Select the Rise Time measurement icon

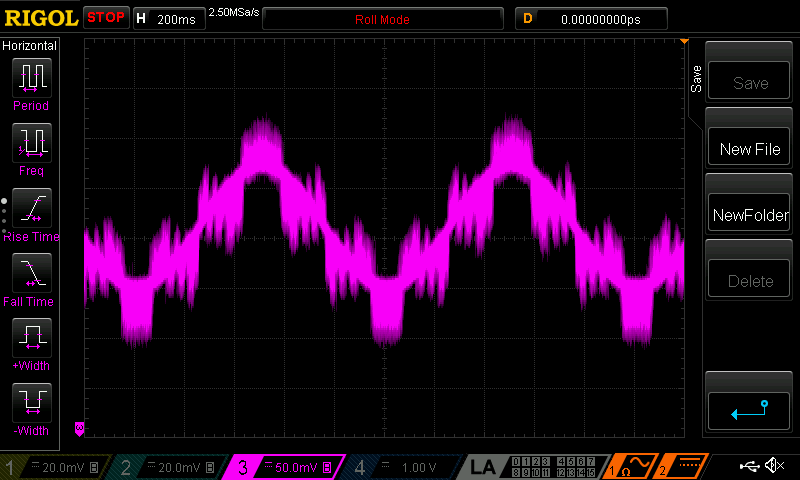click(x=32, y=208)
